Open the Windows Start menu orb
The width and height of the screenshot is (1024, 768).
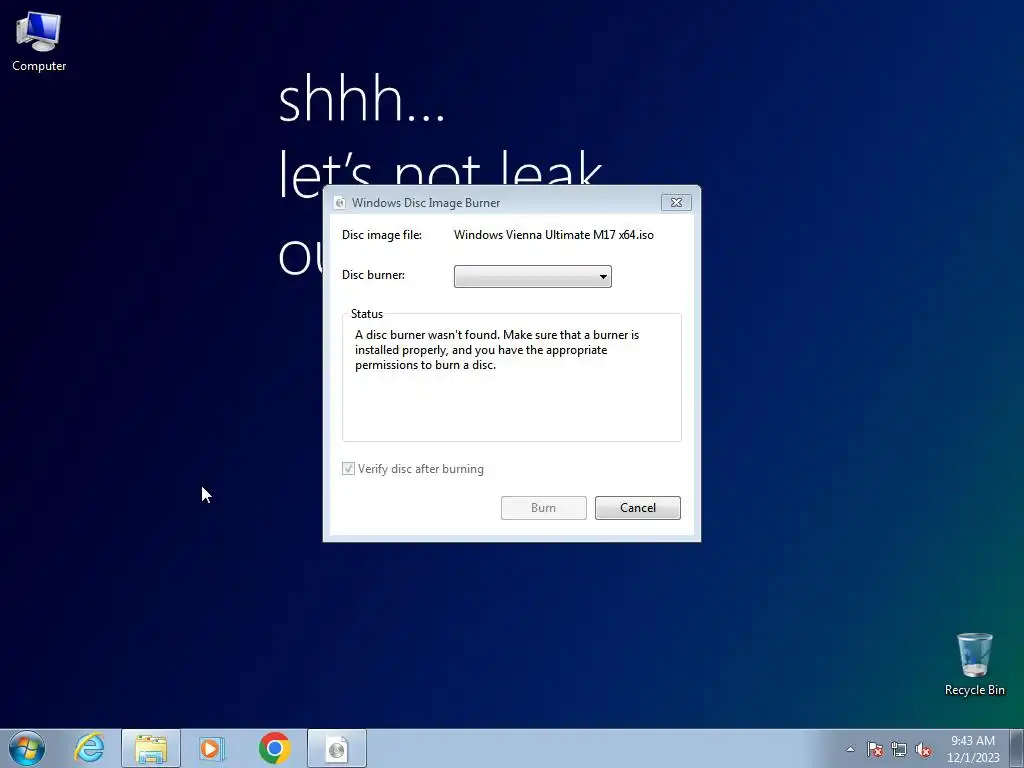pyautogui.click(x=27, y=748)
